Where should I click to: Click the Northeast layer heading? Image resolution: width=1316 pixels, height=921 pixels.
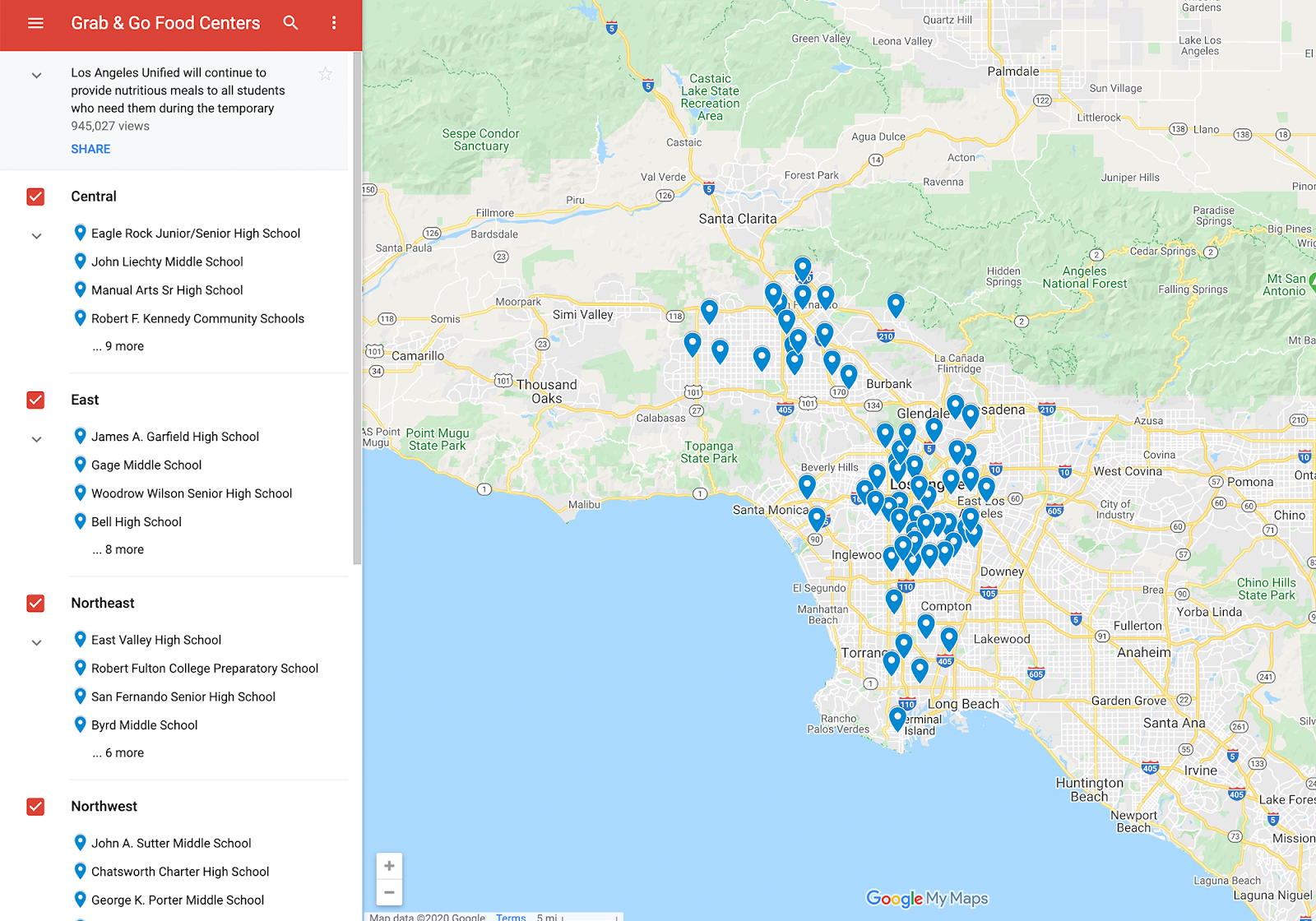click(x=103, y=603)
